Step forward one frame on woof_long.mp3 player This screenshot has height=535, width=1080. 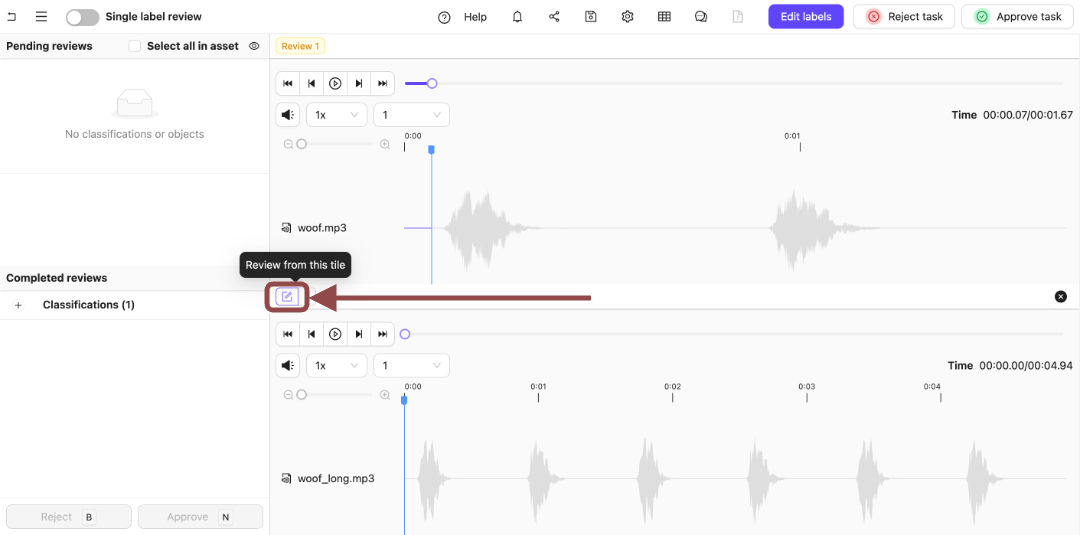tap(359, 334)
